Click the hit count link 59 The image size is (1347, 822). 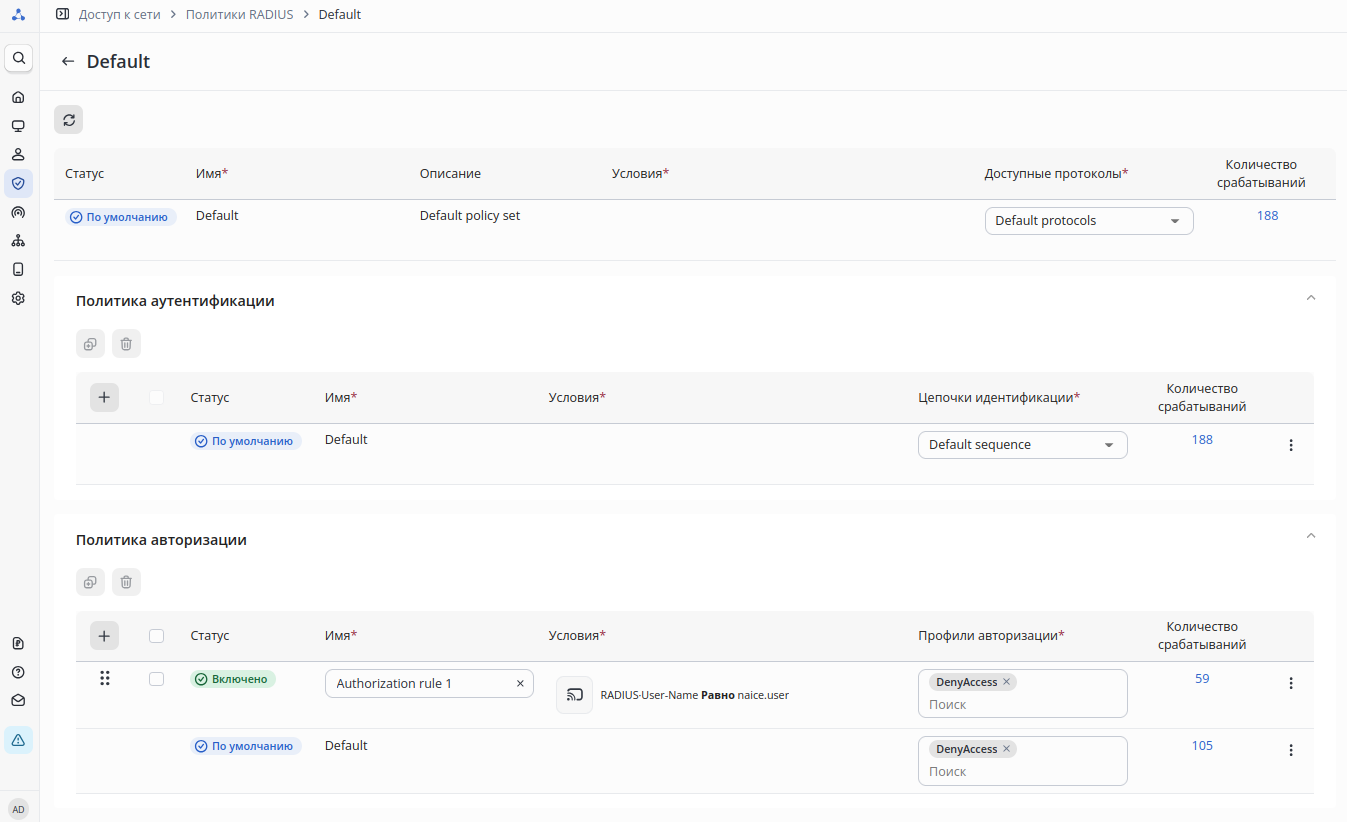1202,679
